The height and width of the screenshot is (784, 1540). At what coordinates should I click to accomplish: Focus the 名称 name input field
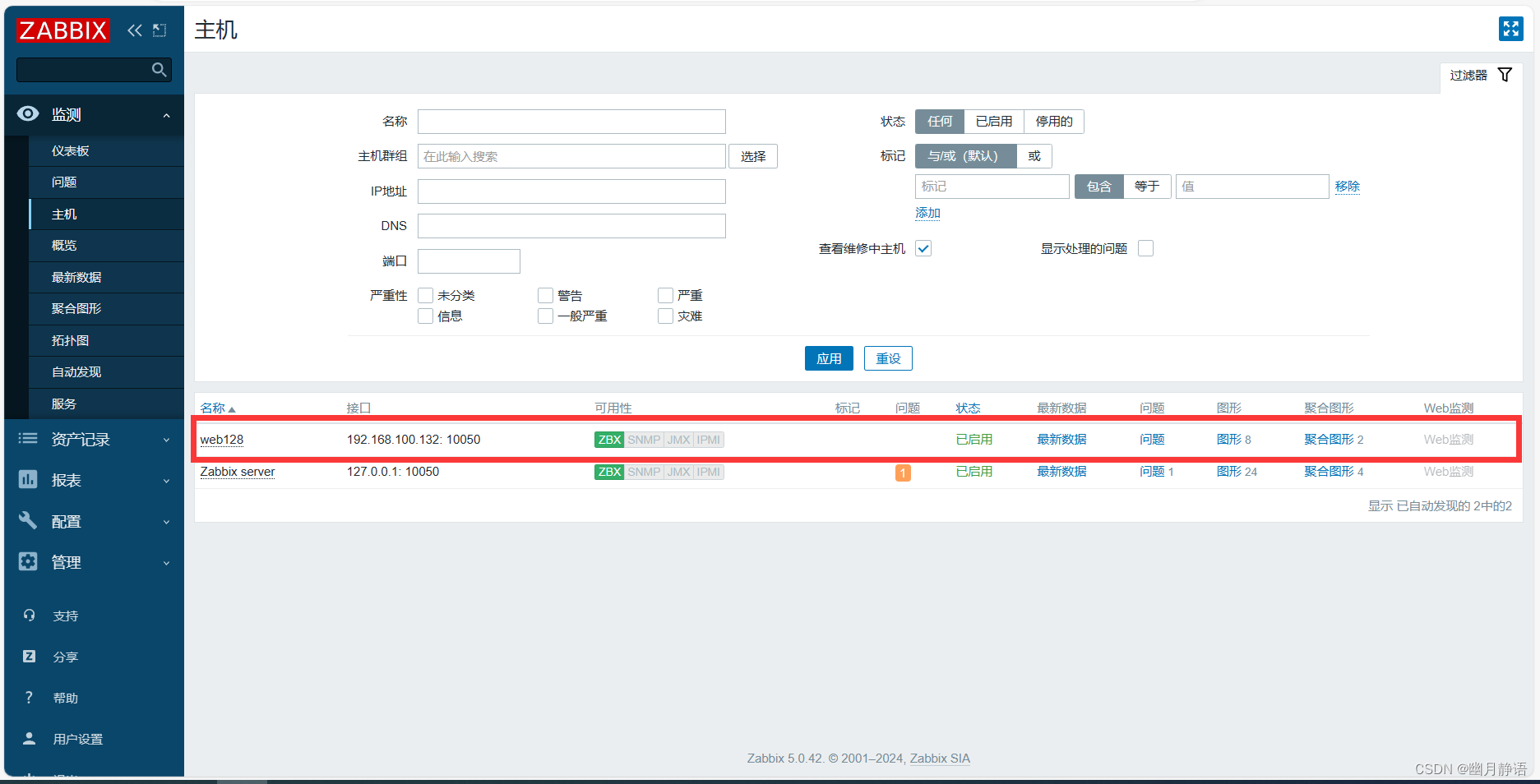pos(571,122)
